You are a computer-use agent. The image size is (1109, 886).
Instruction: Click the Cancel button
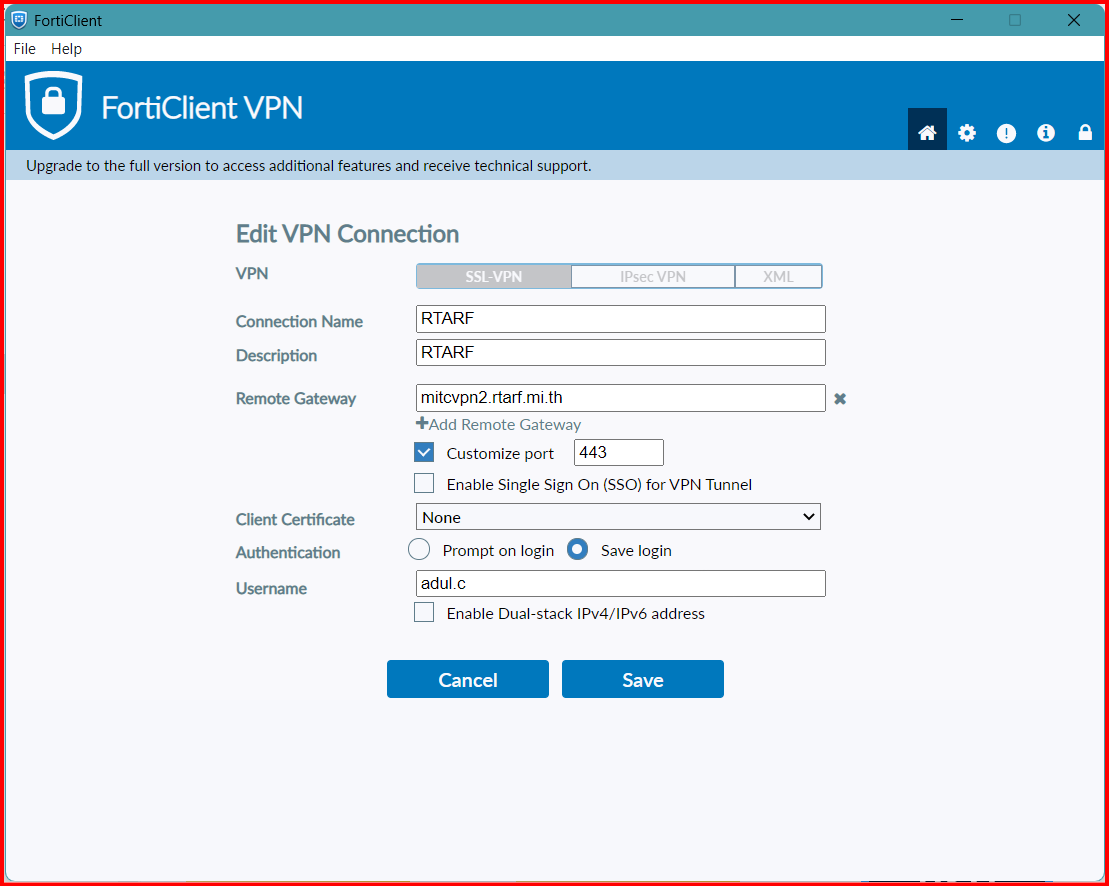468,680
